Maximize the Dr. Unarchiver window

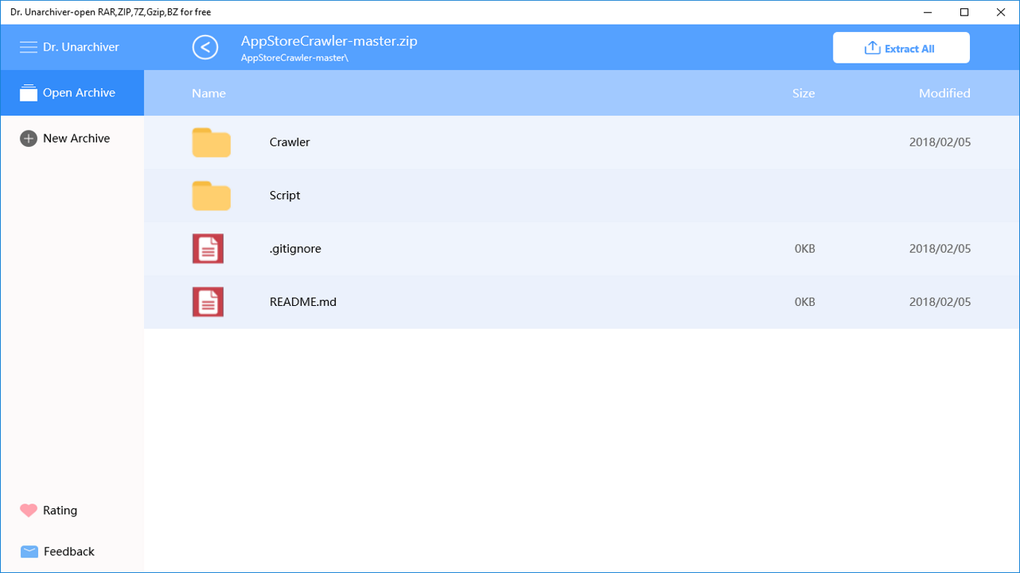click(964, 12)
